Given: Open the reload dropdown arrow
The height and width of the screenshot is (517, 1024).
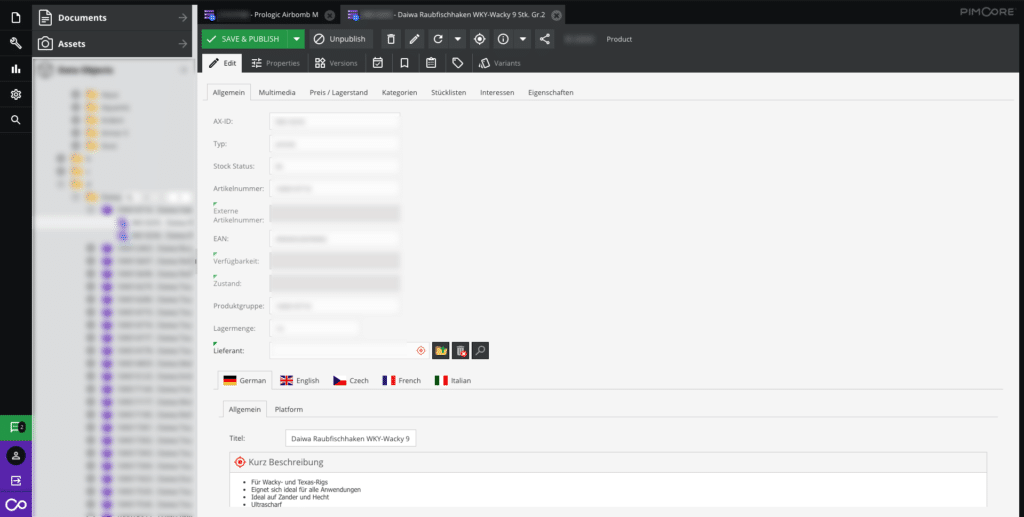Looking at the screenshot, I should coord(457,39).
